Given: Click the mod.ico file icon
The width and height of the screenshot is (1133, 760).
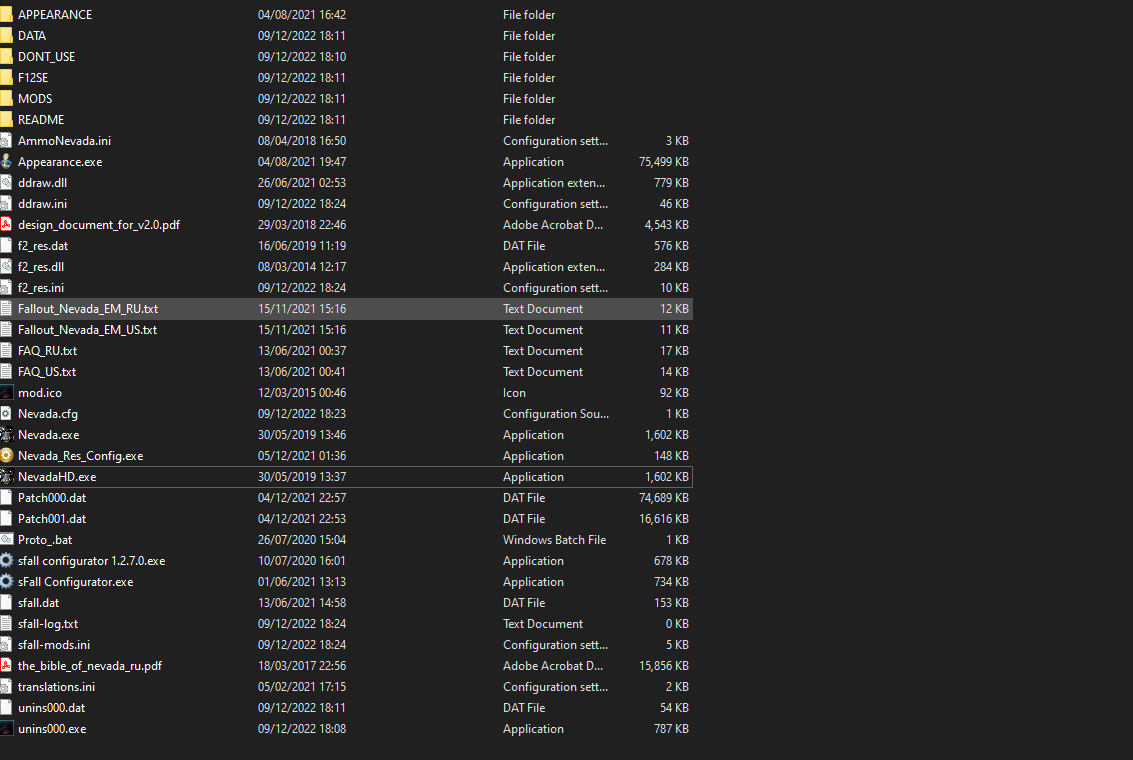Looking at the screenshot, I should tap(7, 393).
